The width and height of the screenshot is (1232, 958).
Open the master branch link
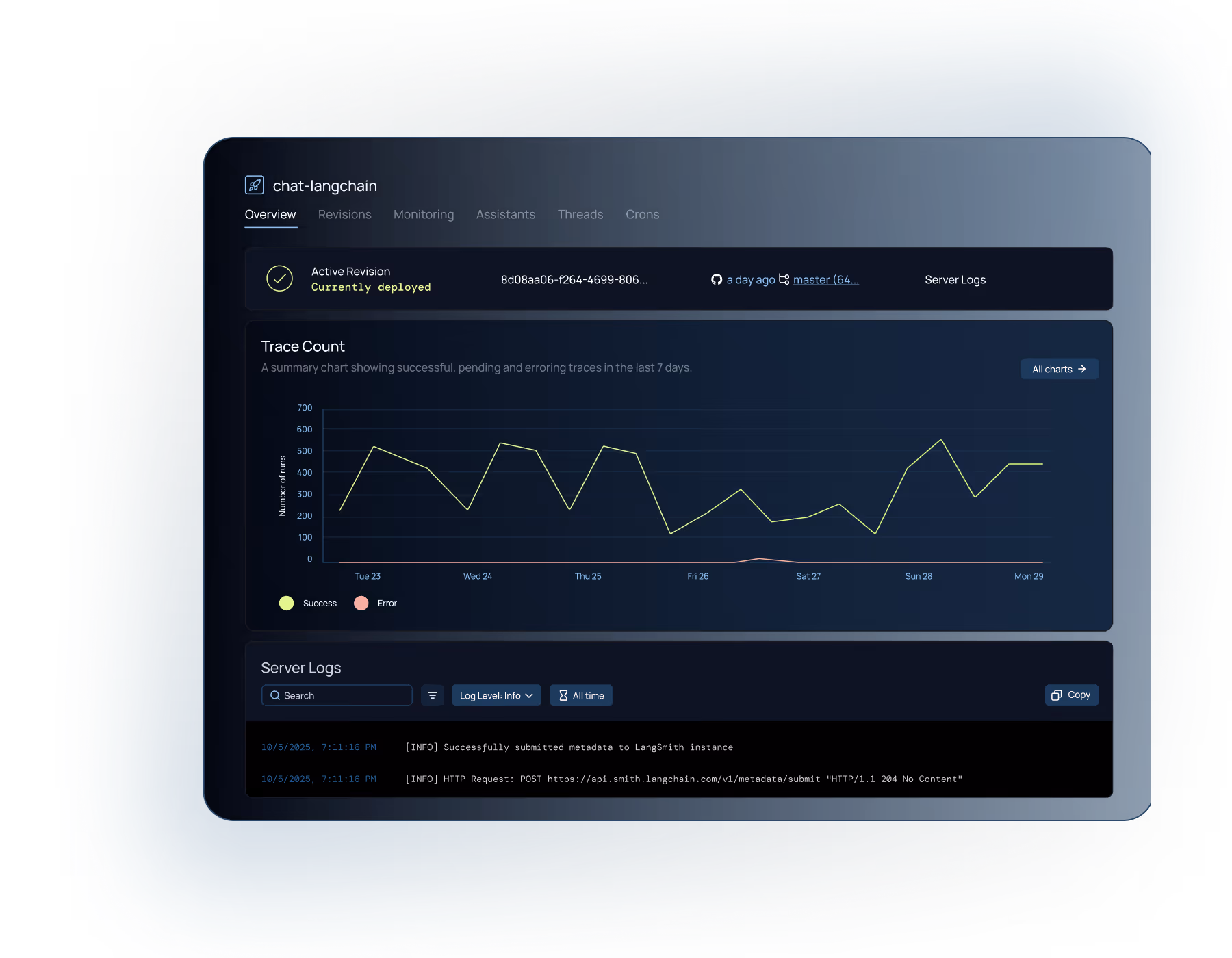[x=826, y=279]
